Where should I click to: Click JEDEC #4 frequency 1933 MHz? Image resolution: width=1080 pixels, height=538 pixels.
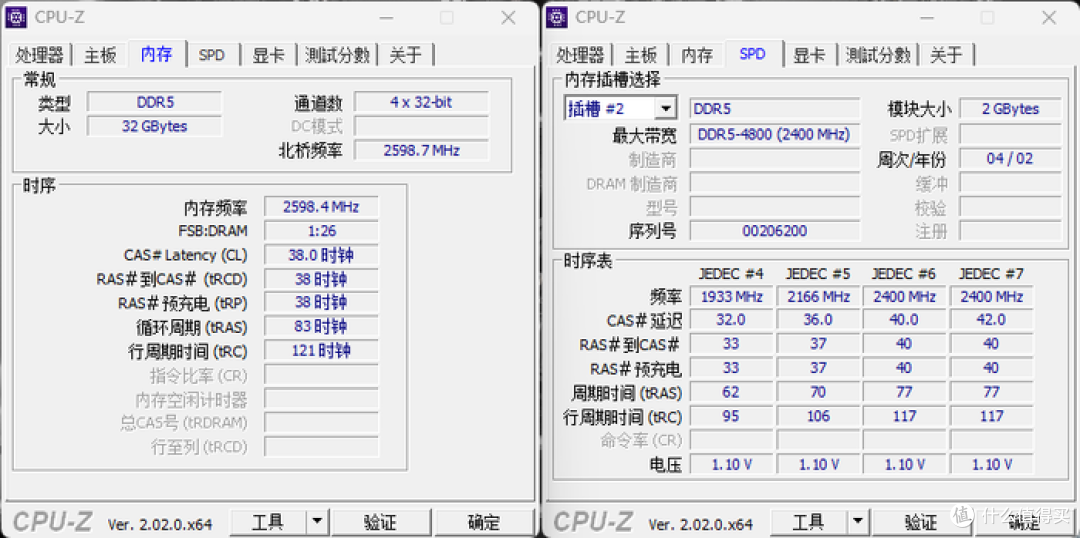click(x=731, y=297)
